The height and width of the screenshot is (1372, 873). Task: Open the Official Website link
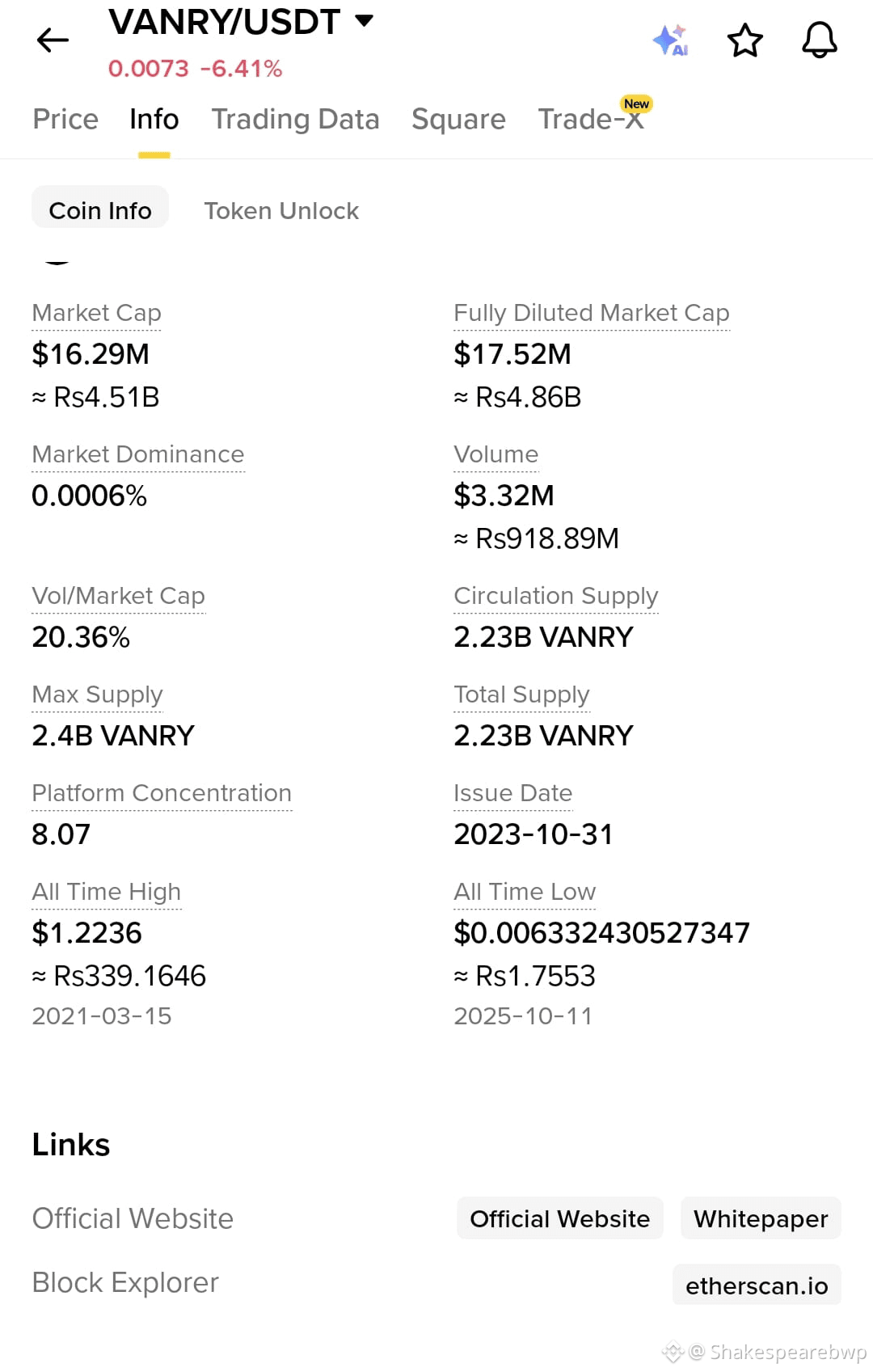coord(559,1218)
